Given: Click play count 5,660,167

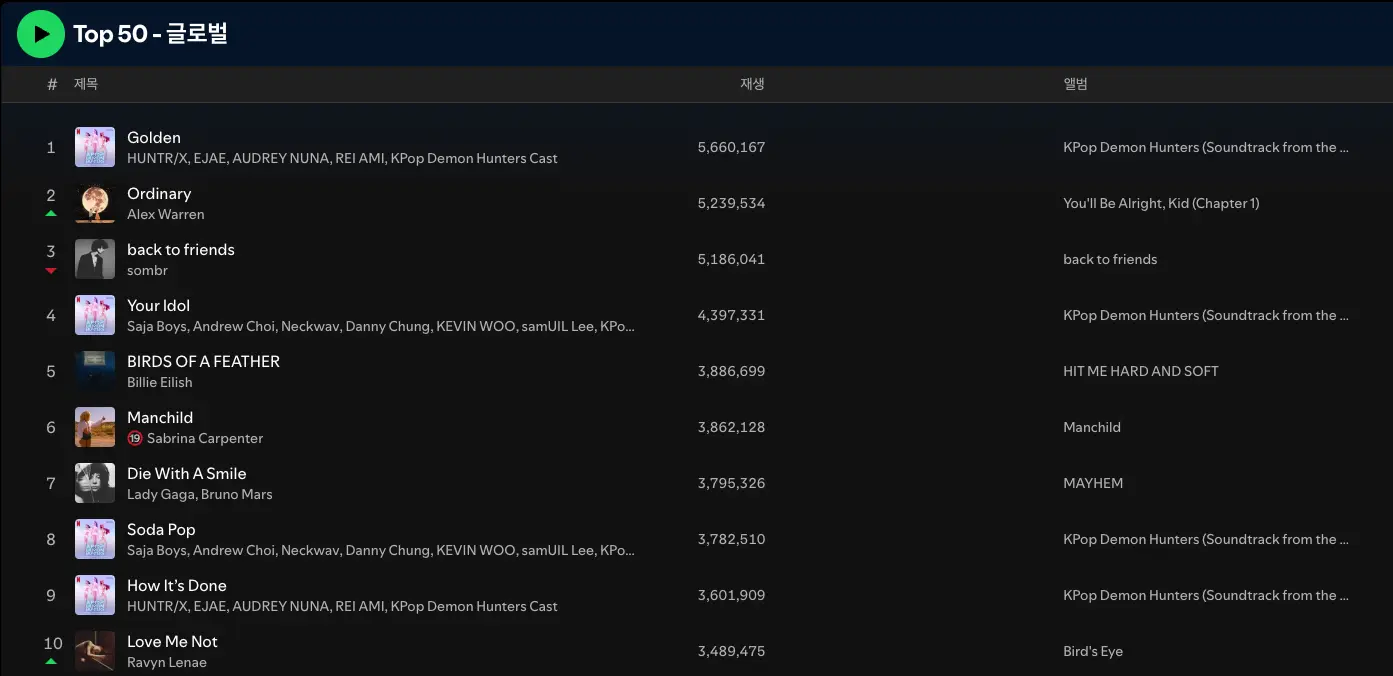Looking at the screenshot, I should coord(731,147).
